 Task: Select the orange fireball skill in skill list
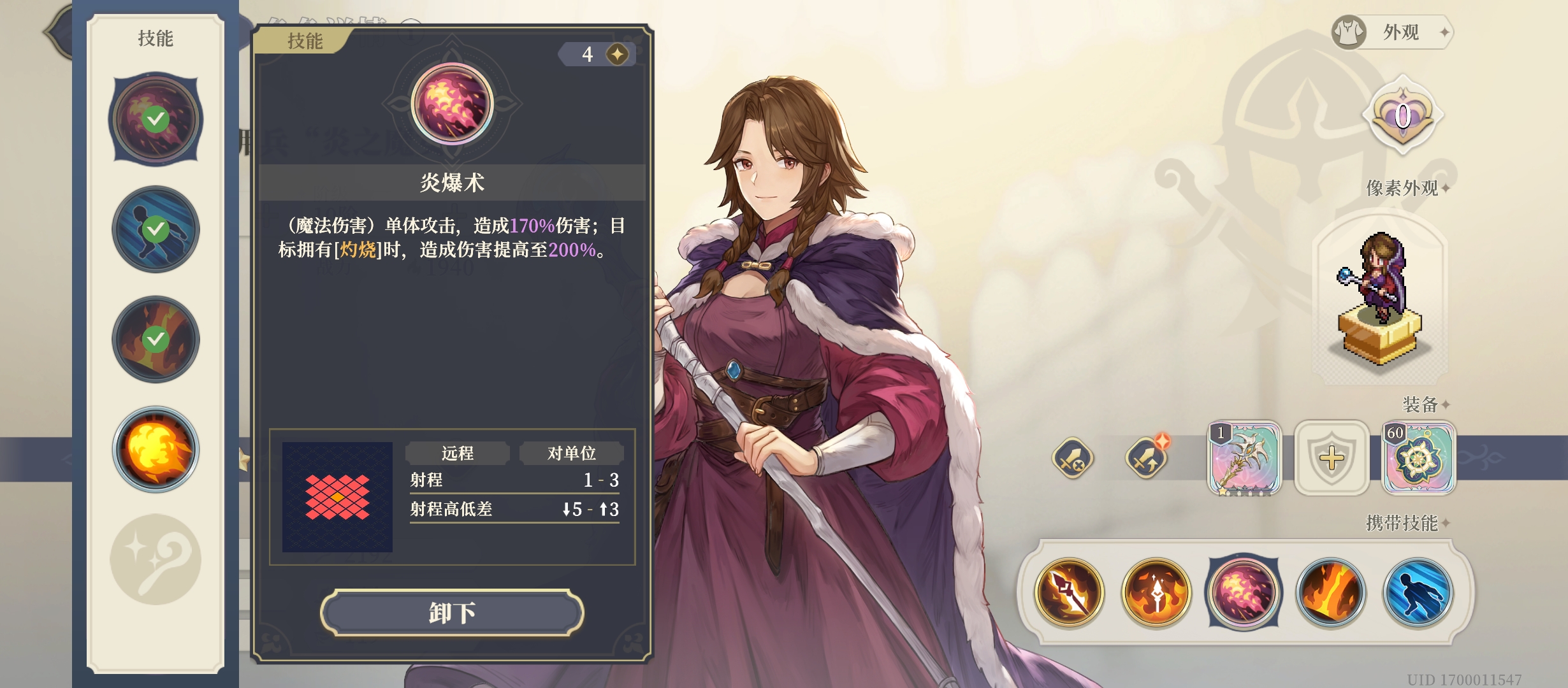click(x=156, y=450)
